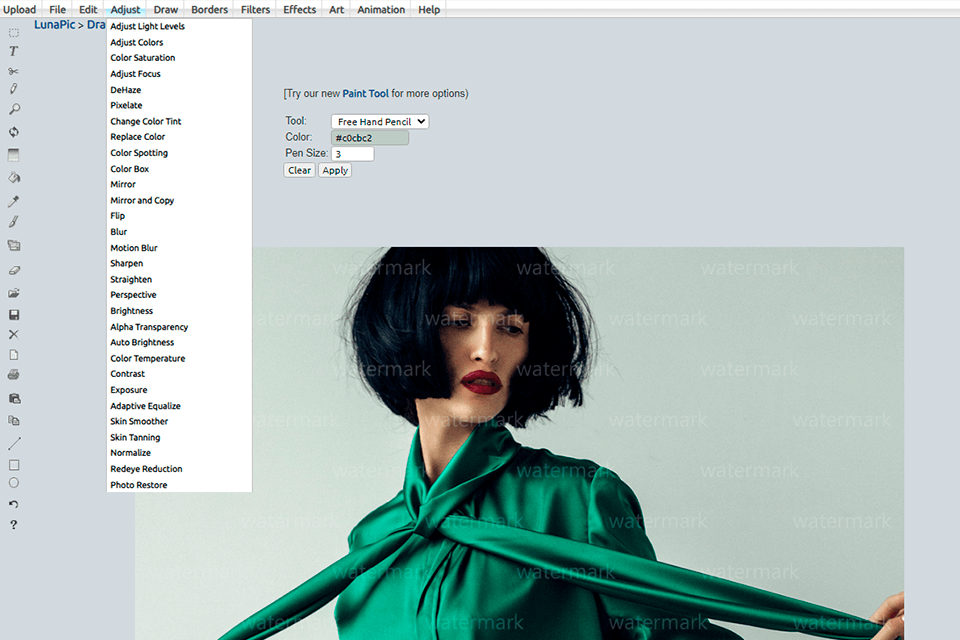Screen dimensions: 960x640
Task: Open the Free Hand Pencil tool dropdown
Action: coord(379,122)
